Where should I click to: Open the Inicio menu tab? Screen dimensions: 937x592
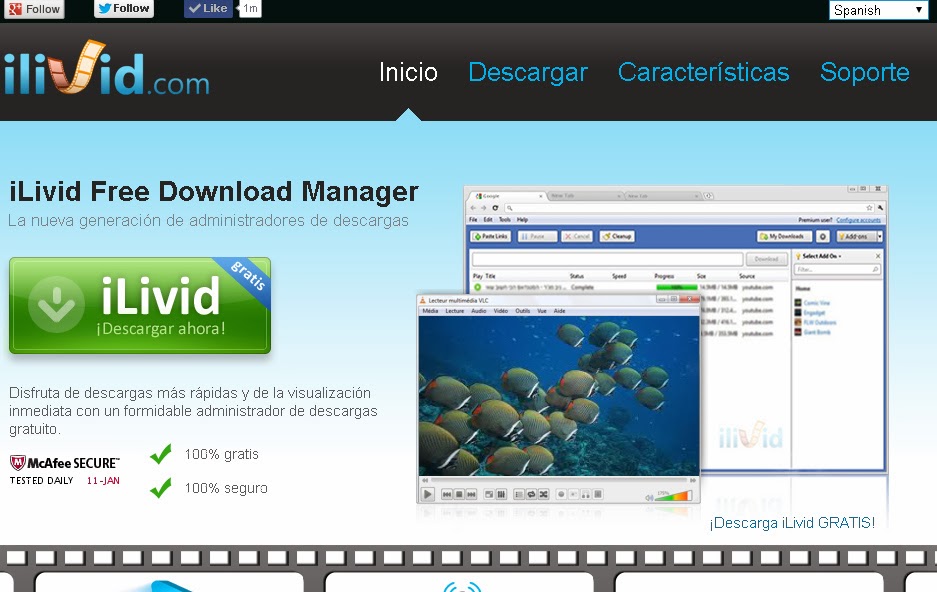(x=408, y=72)
